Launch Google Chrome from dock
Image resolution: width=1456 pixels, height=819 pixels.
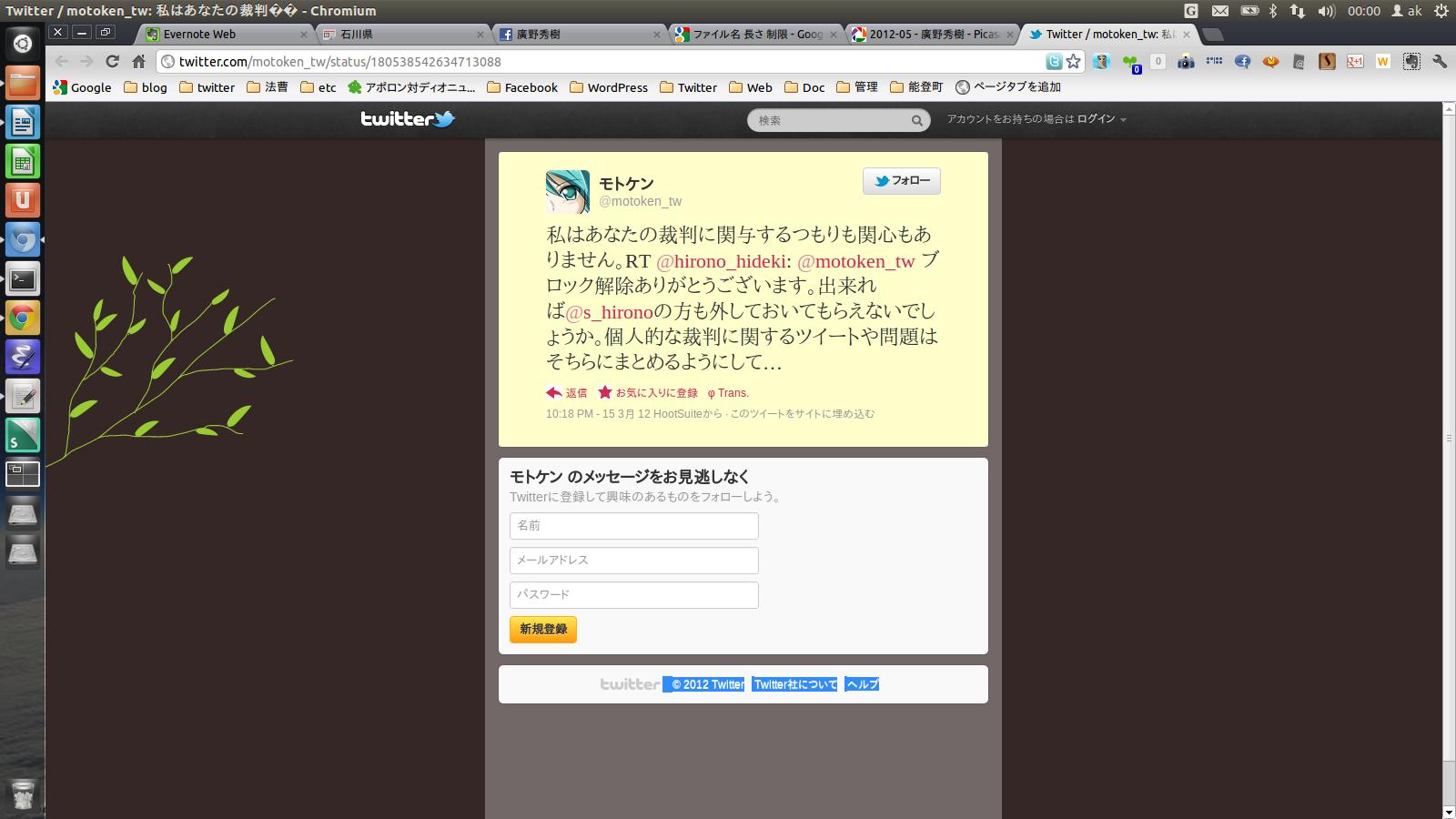point(23,318)
